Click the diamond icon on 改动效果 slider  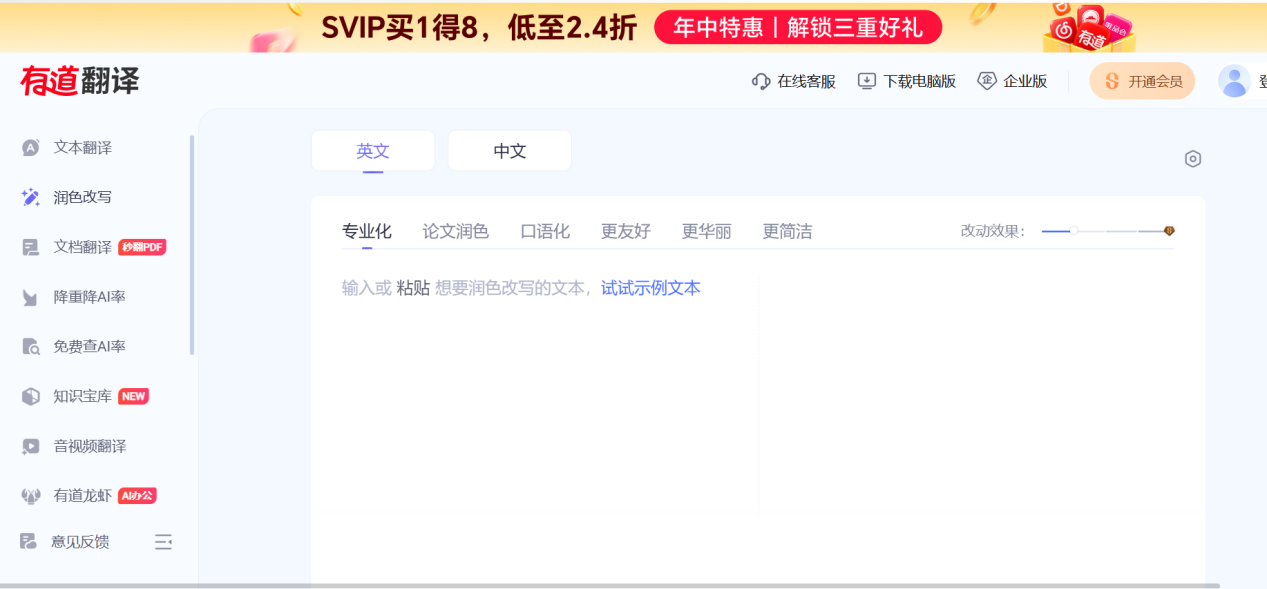click(1169, 231)
